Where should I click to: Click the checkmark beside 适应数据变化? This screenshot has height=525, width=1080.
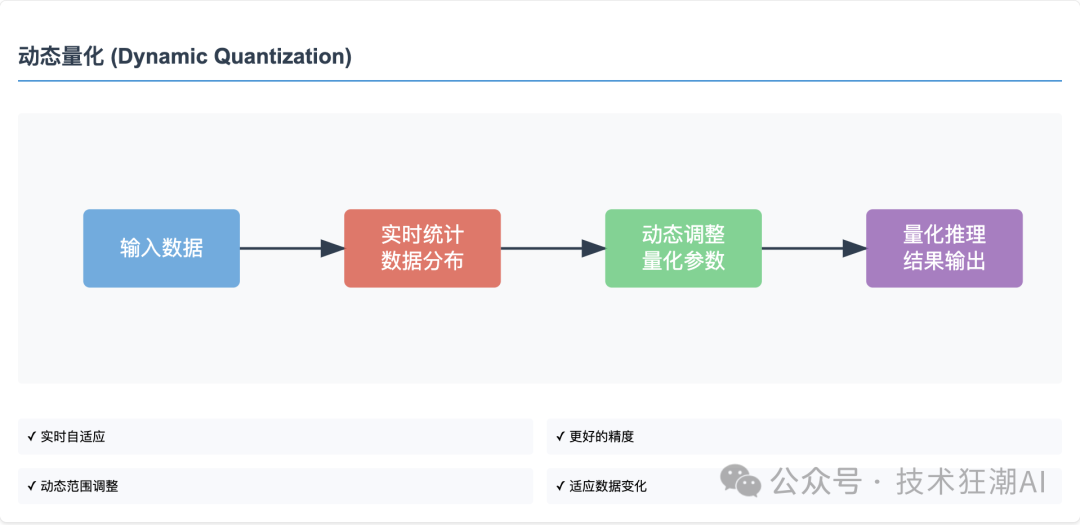pos(560,486)
